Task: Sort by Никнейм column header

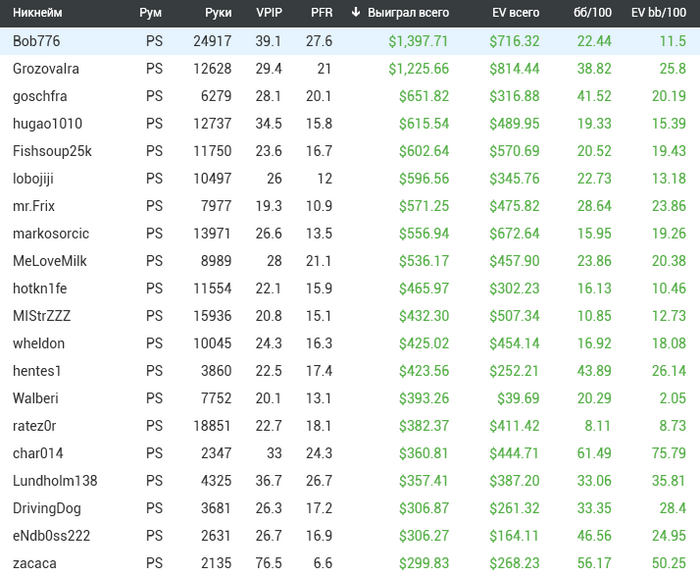Action: pyautogui.click(x=38, y=13)
